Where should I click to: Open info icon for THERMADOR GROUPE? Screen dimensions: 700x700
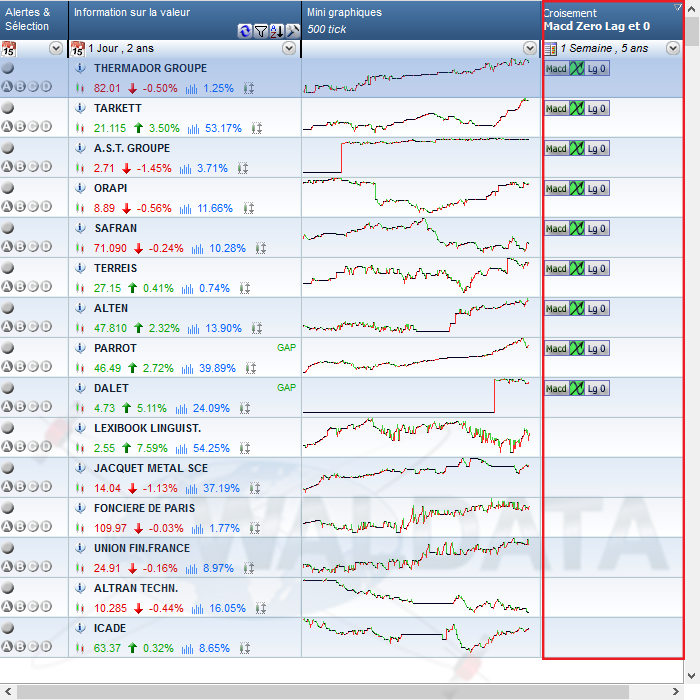pyautogui.click(x=80, y=68)
